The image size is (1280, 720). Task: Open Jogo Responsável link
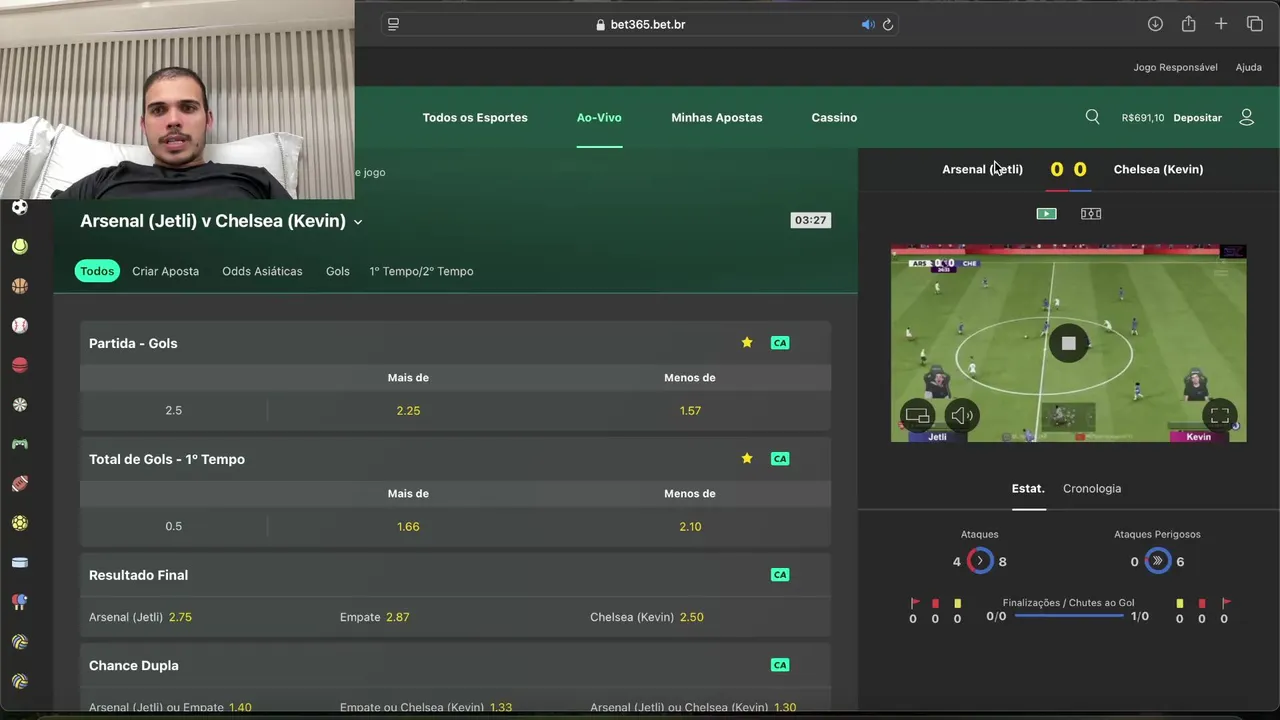click(1175, 67)
